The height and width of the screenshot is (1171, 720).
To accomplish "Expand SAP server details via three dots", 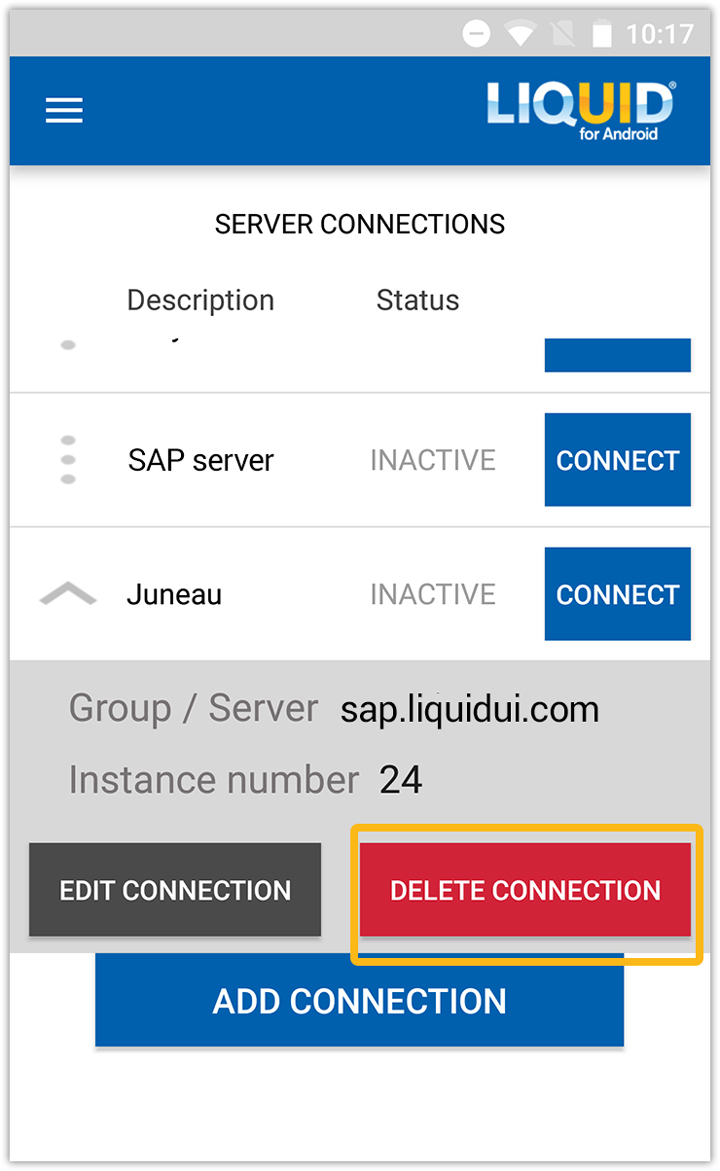I will (x=68, y=460).
